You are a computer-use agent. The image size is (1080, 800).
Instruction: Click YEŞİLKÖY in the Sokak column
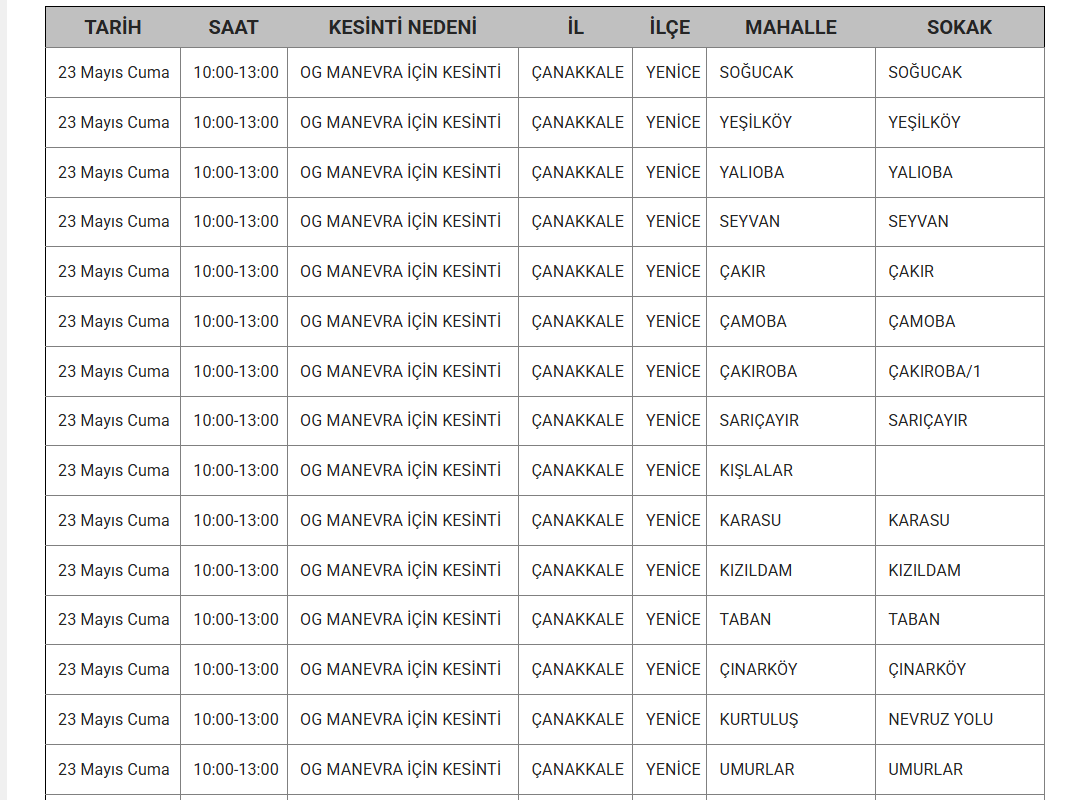[924, 122]
